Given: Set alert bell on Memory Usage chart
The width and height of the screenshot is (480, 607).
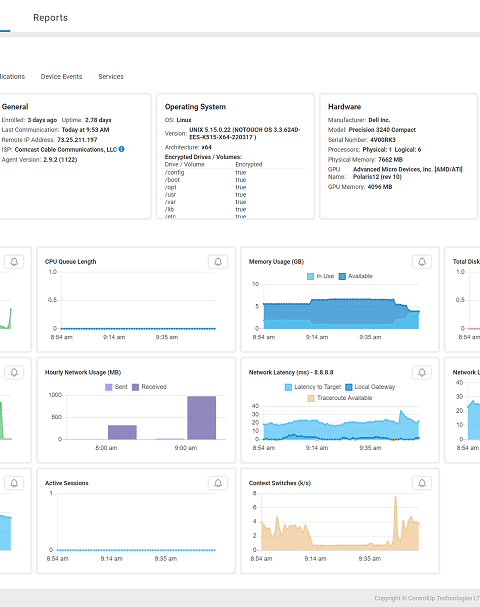Looking at the screenshot, I should (422, 262).
